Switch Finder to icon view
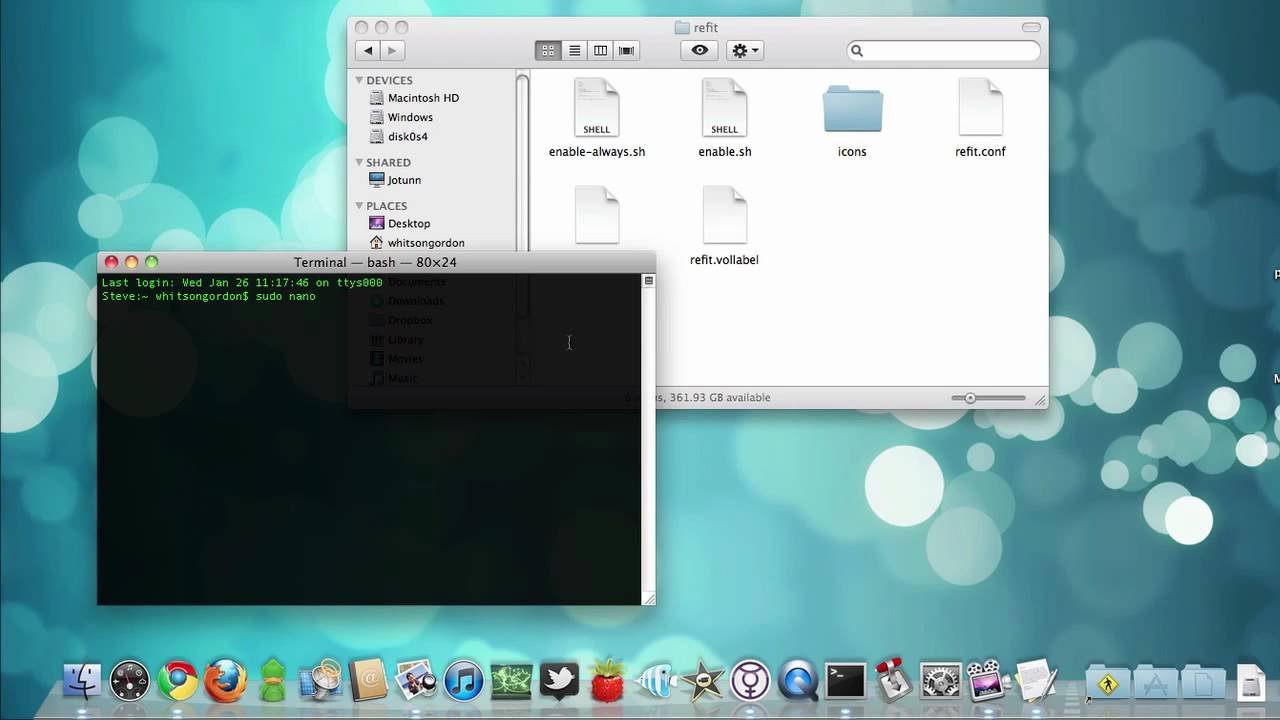 [548, 50]
